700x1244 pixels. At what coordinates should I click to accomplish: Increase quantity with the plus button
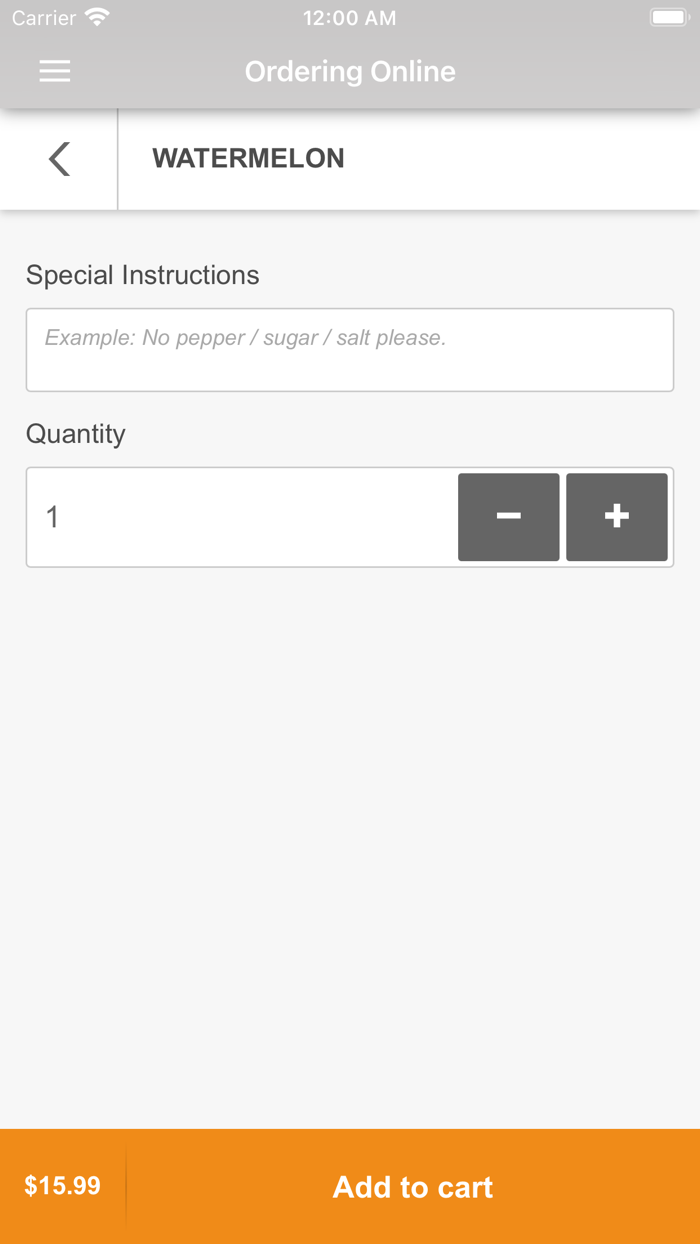pos(616,517)
